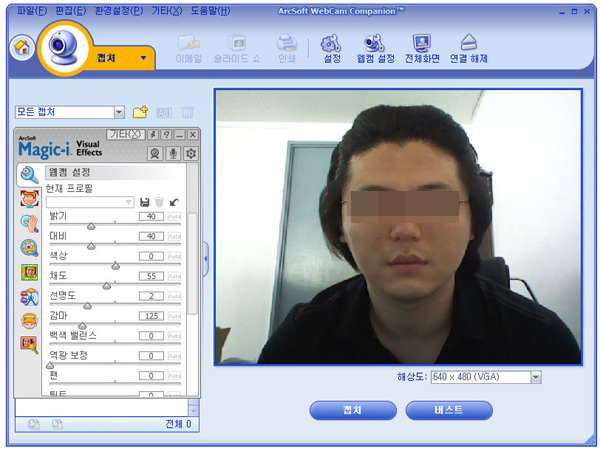Select the face tracking effects tab
Viewport: 600px width, 451px height.
click(x=29, y=199)
